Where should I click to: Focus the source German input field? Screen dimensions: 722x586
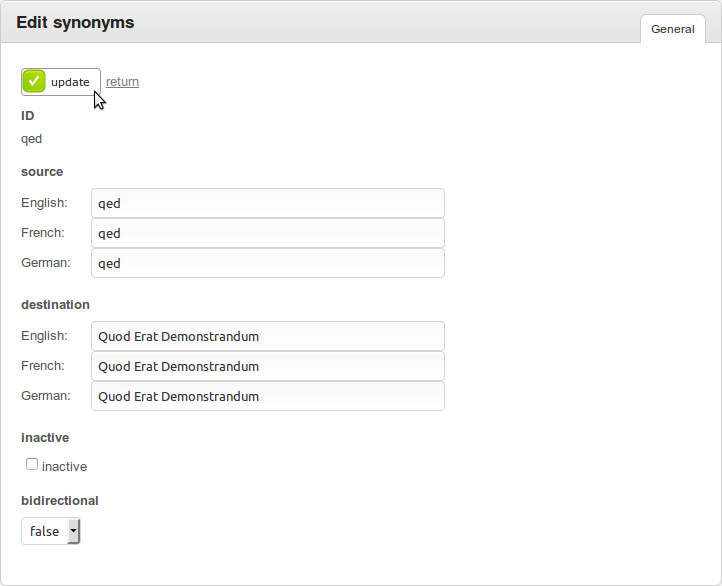pyautogui.click(x=268, y=263)
